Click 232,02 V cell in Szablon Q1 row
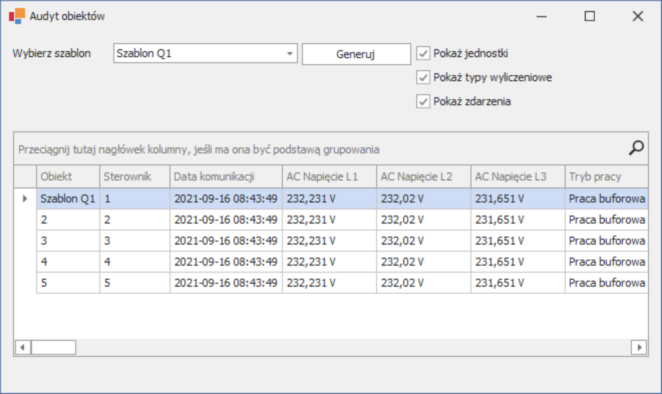 point(424,198)
